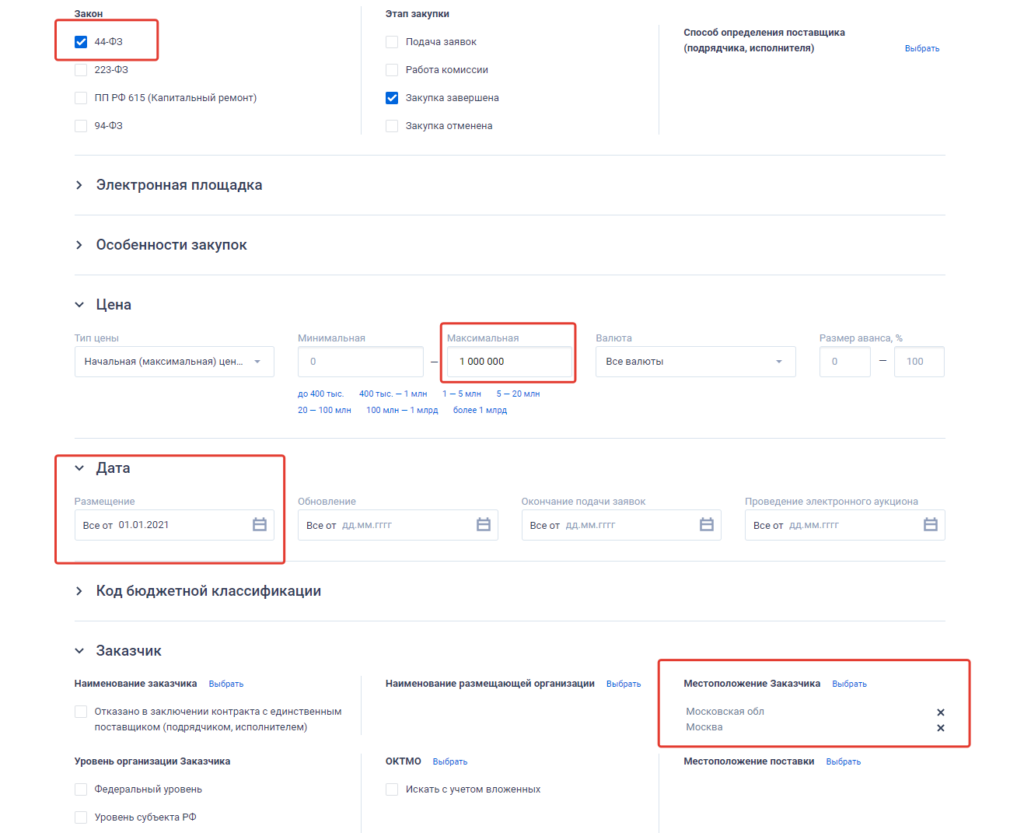Click calendar icon for Окончание подачи заявок
The height and width of the screenshot is (833, 1024).
point(706,525)
